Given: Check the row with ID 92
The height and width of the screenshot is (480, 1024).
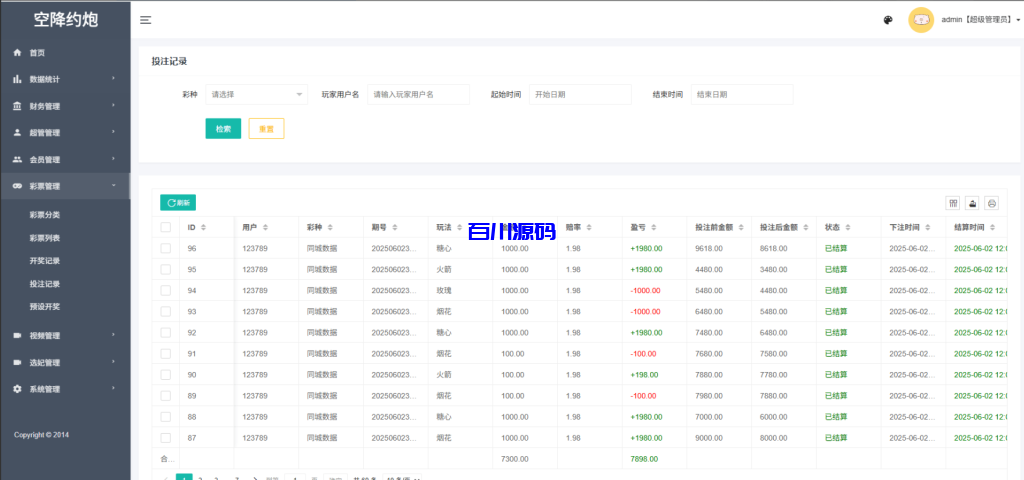Looking at the screenshot, I should coord(166,332).
